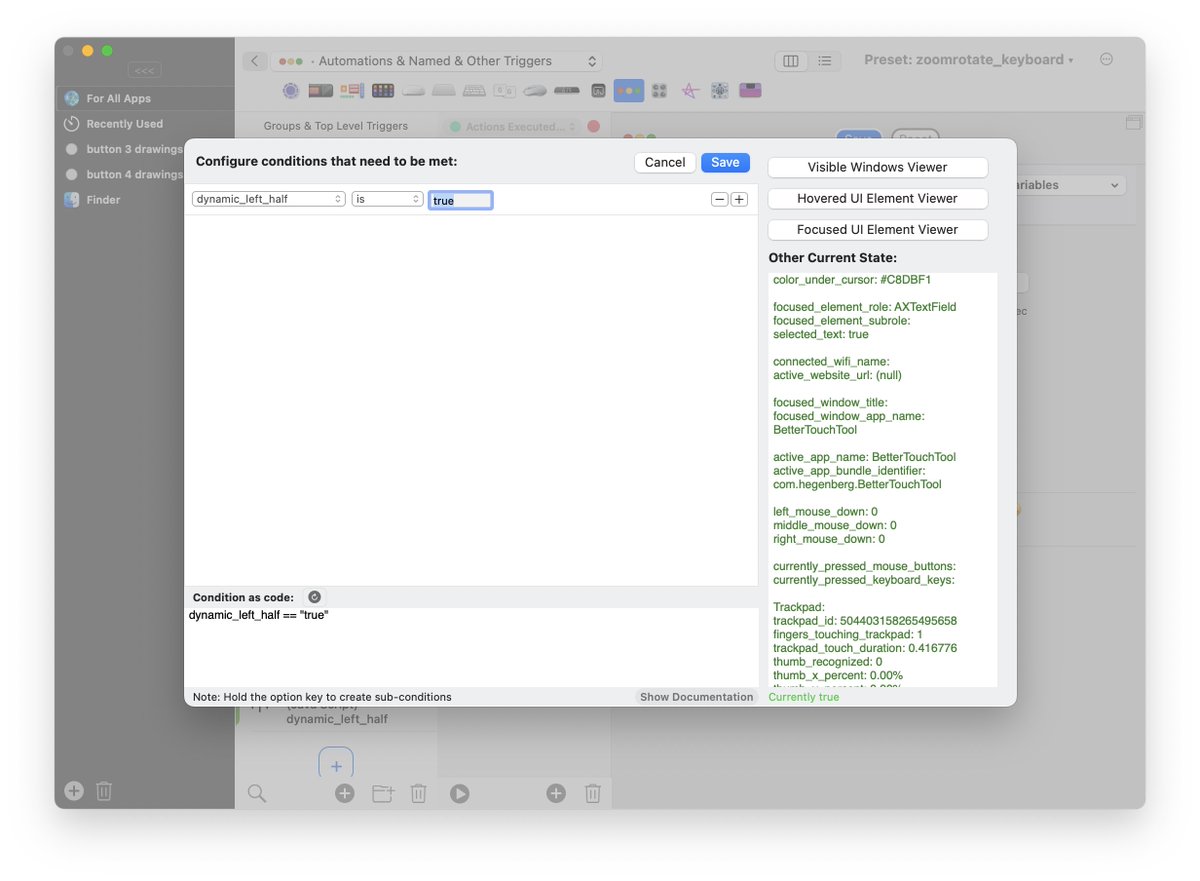
Task: Select the dark bar device trigger icon
Action: [567, 90]
